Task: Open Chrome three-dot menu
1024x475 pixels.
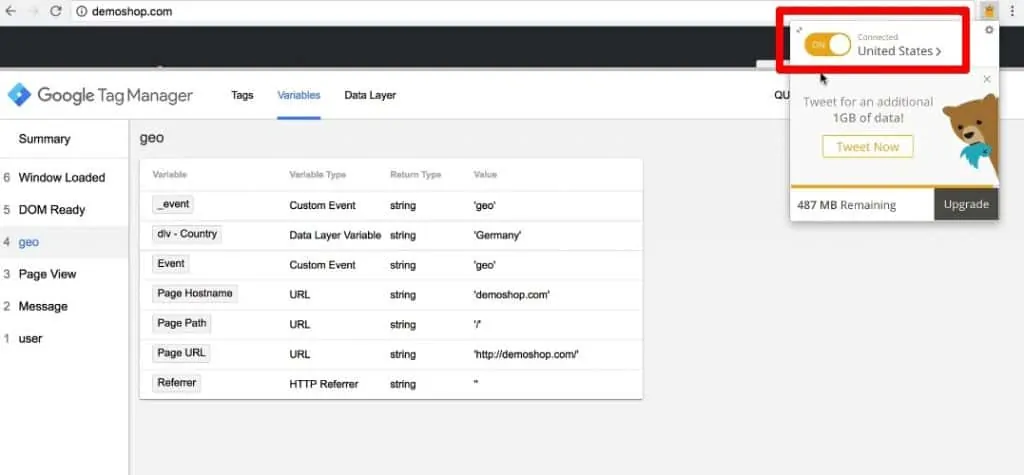Action: tap(1012, 11)
